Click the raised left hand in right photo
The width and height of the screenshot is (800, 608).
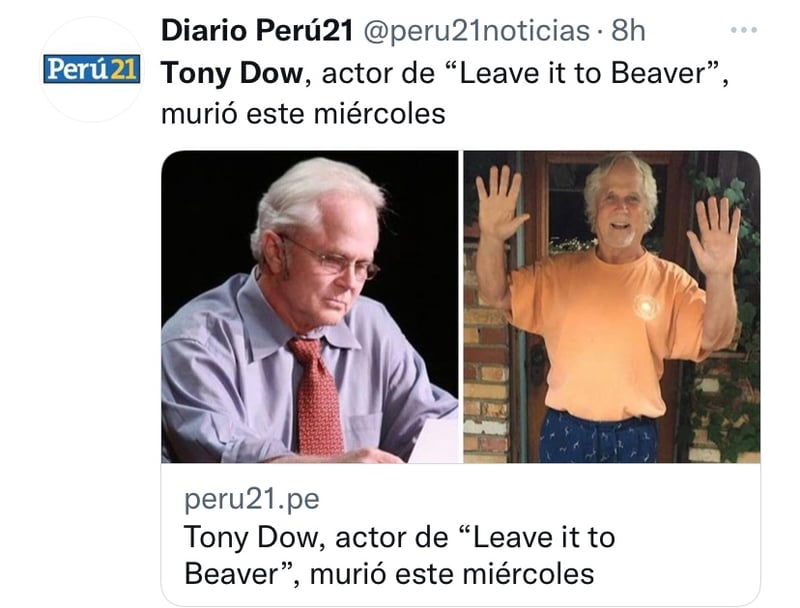(499, 202)
